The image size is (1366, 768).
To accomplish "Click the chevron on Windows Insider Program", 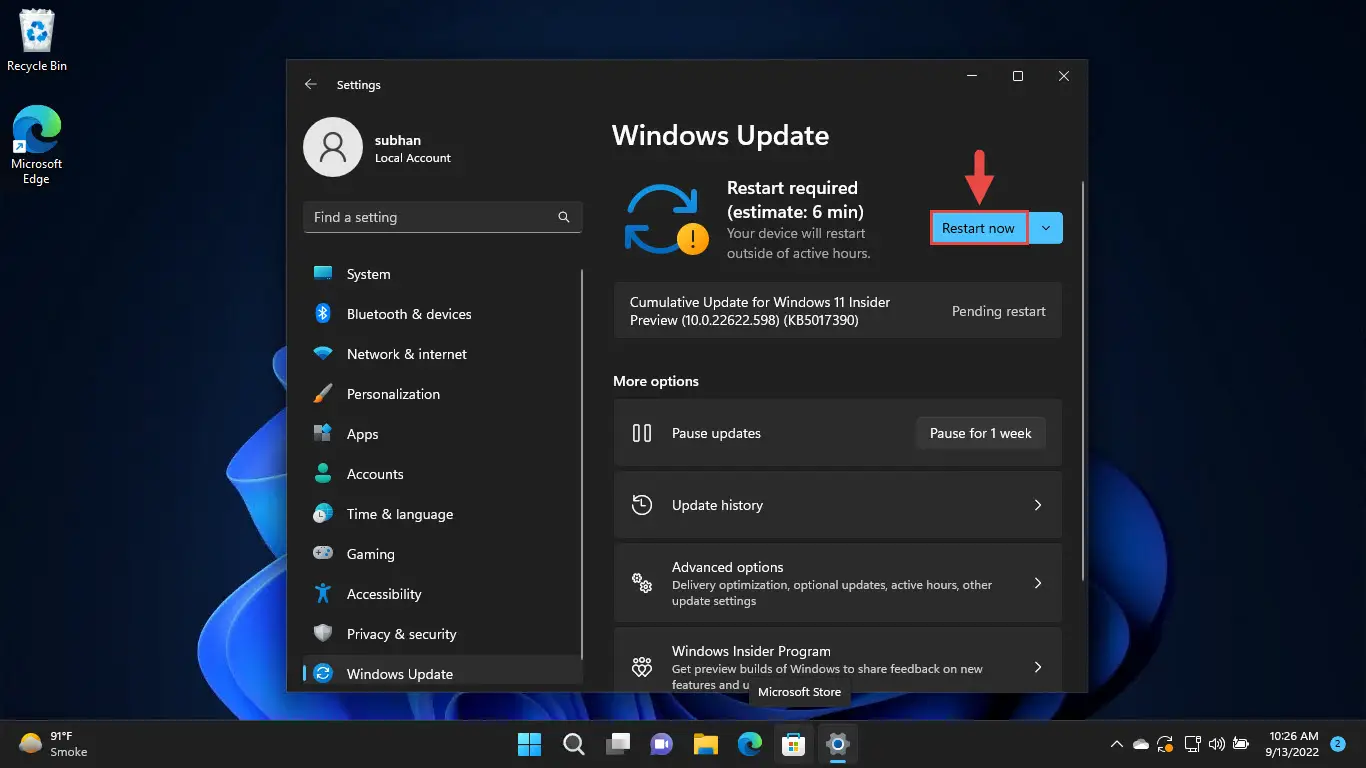I will click(1038, 667).
